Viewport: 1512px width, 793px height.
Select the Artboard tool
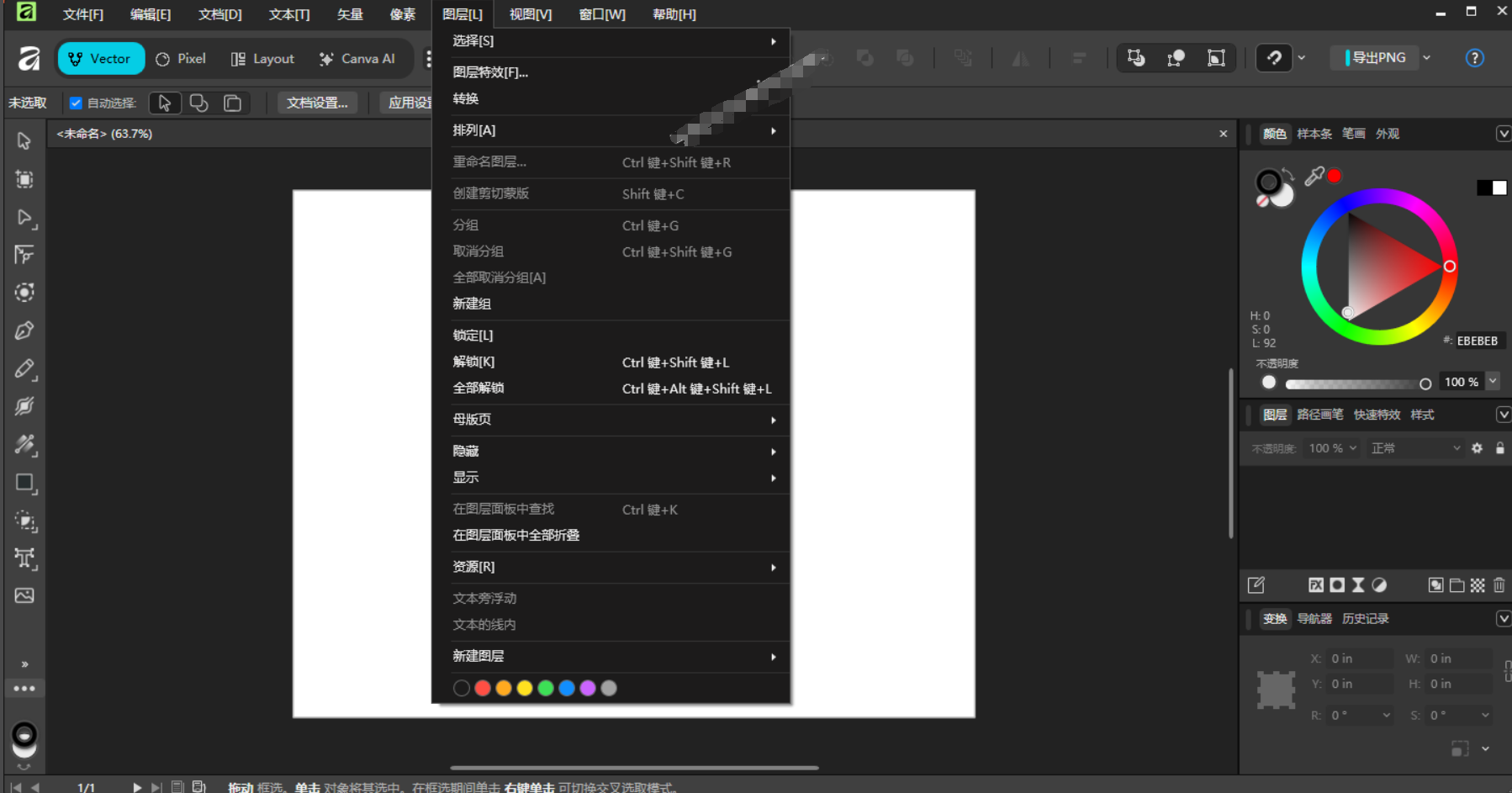coord(24,179)
